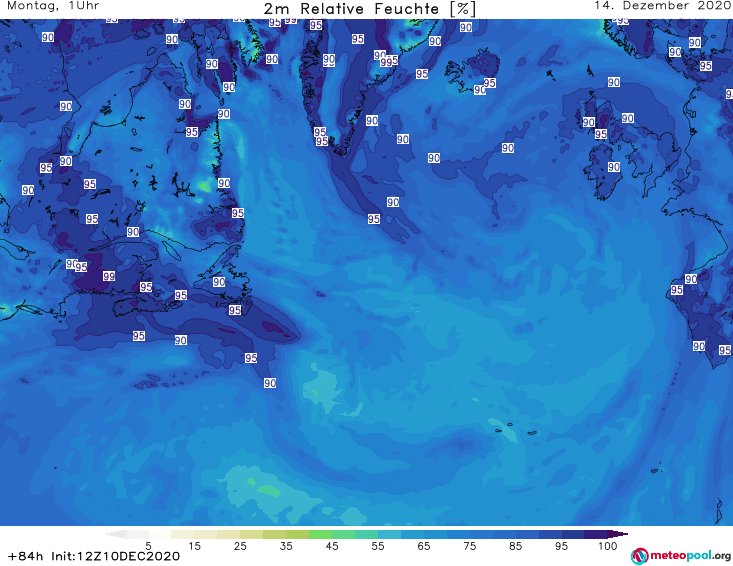Click the legend value '85'
The height and width of the screenshot is (566, 733).
pyautogui.click(x=516, y=546)
